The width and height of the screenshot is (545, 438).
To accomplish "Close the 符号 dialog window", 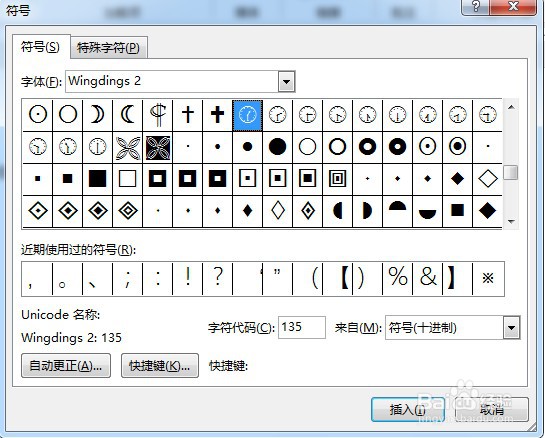I will point(513,7).
